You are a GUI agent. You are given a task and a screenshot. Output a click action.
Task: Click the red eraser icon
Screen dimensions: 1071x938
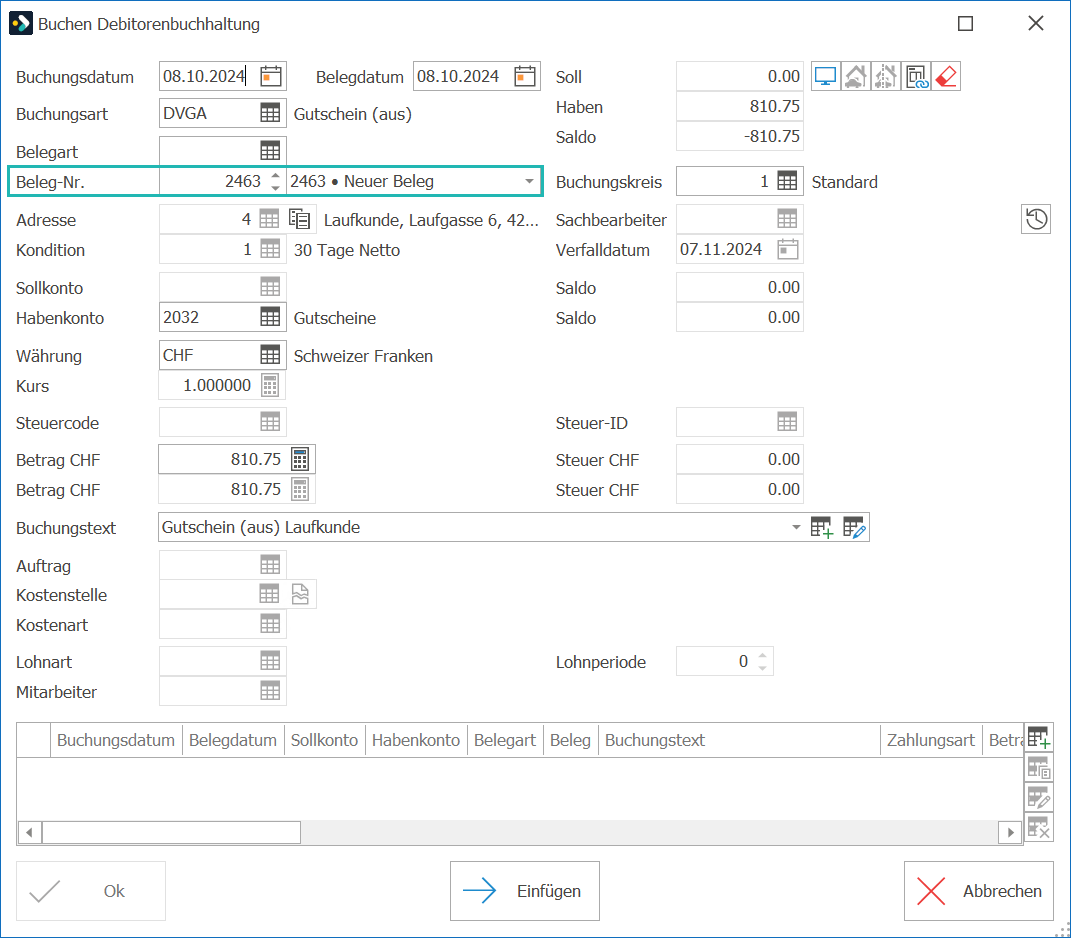[x=946, y=77]
